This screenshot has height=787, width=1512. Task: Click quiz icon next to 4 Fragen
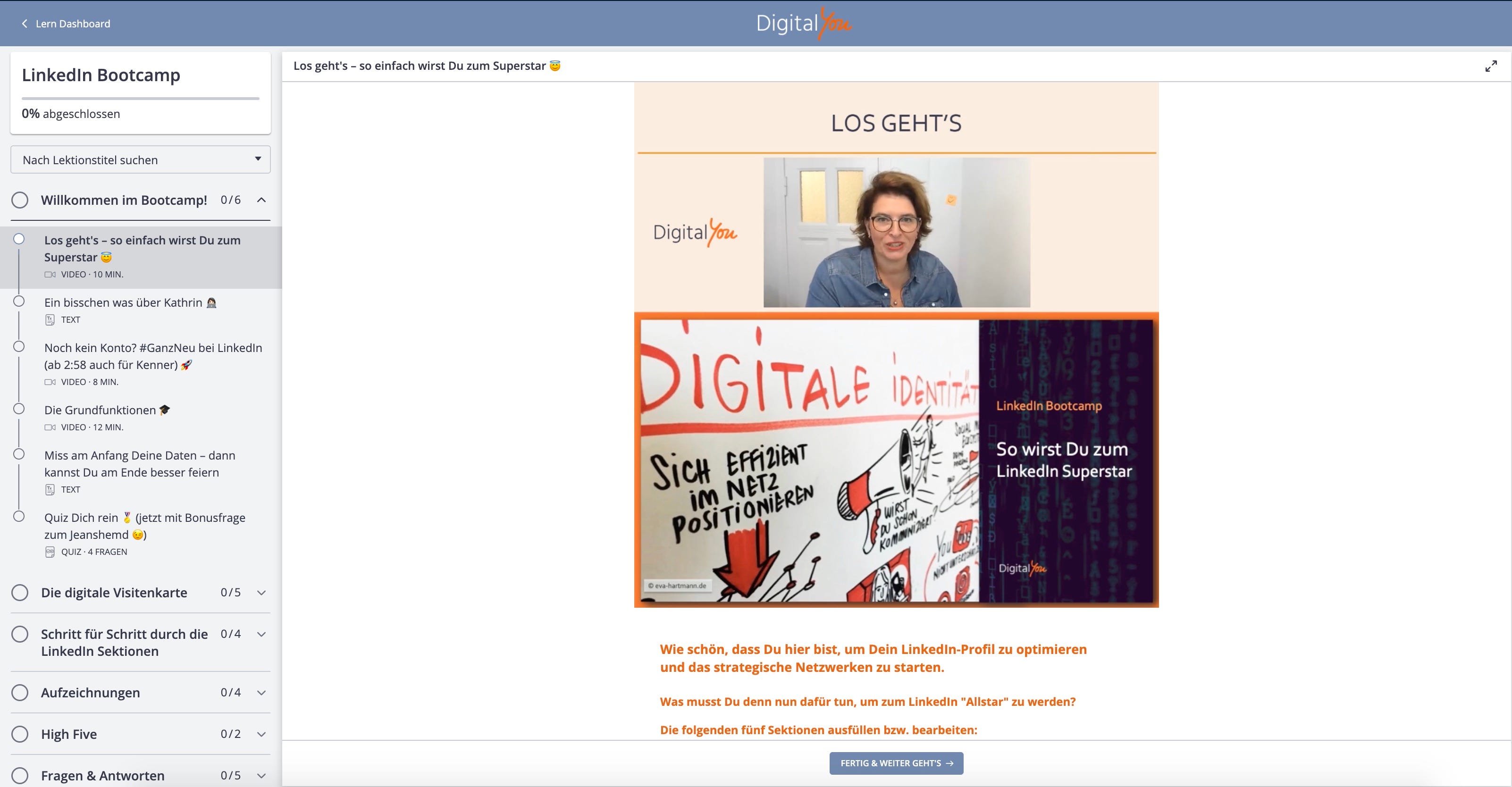(50, 552)
